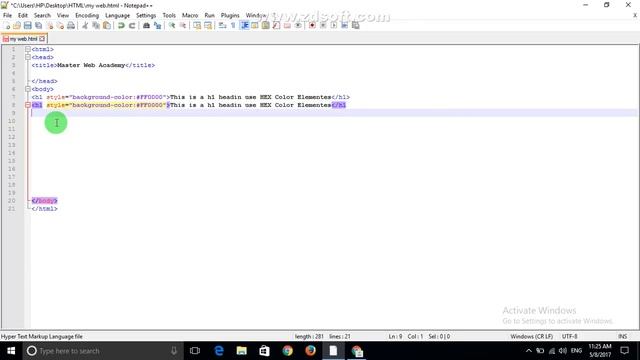The image size is (640, 360).
Task: Launch Firefox from the taskbar
Action: 310,351
